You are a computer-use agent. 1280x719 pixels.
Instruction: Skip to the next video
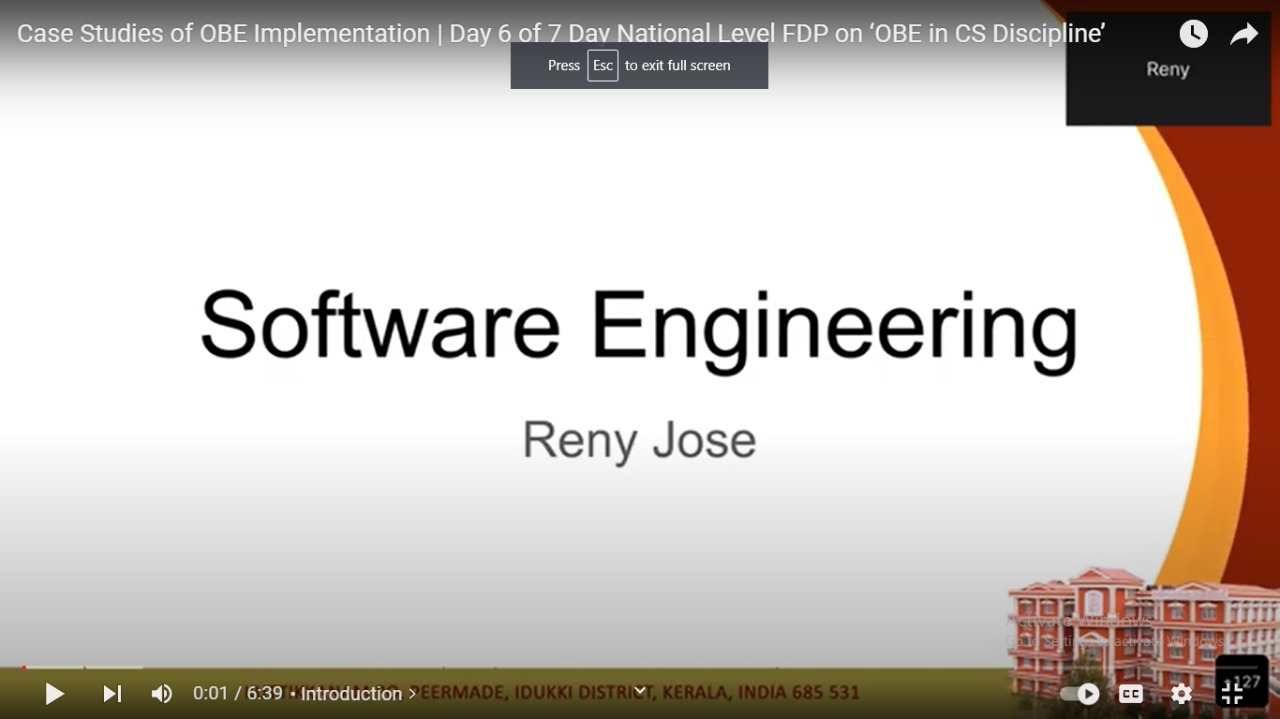[x=112, y=693]
